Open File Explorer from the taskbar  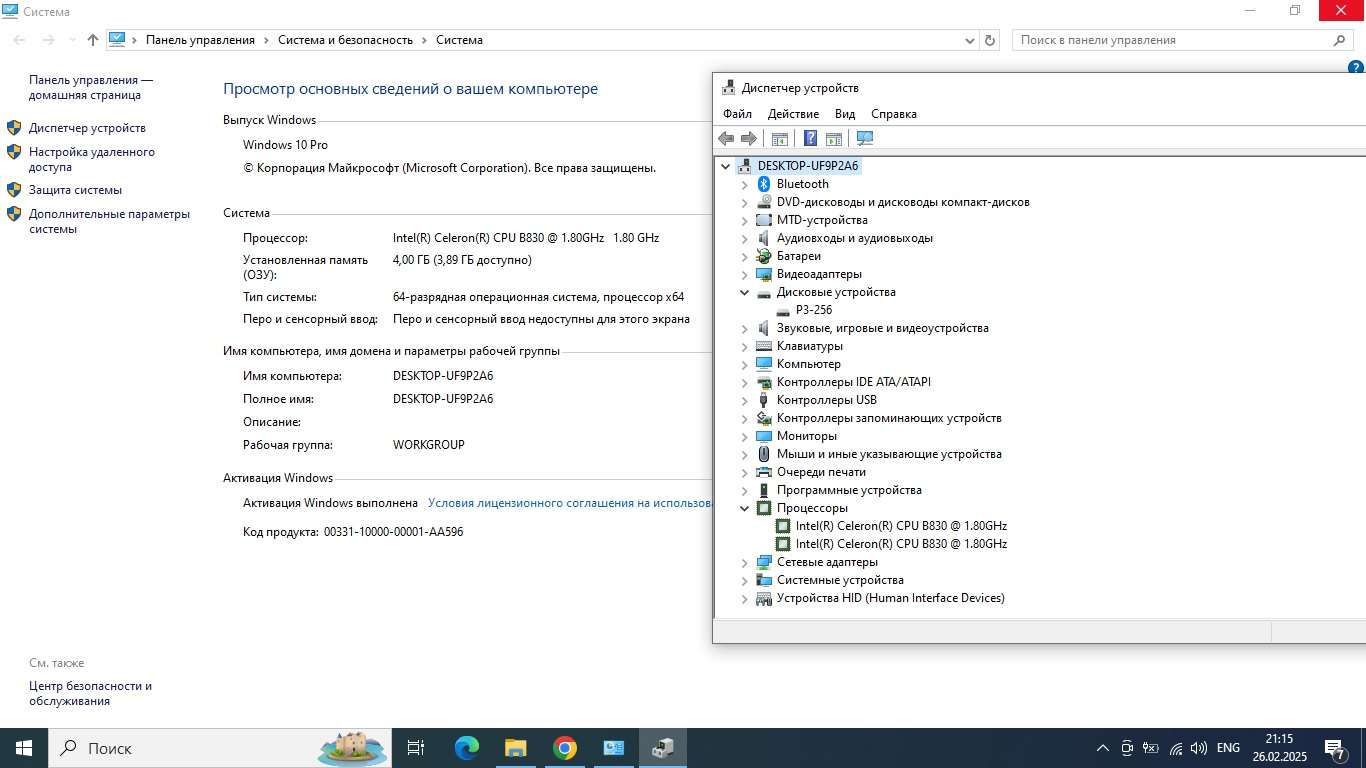pyautogui.click(x=516, y=748)
